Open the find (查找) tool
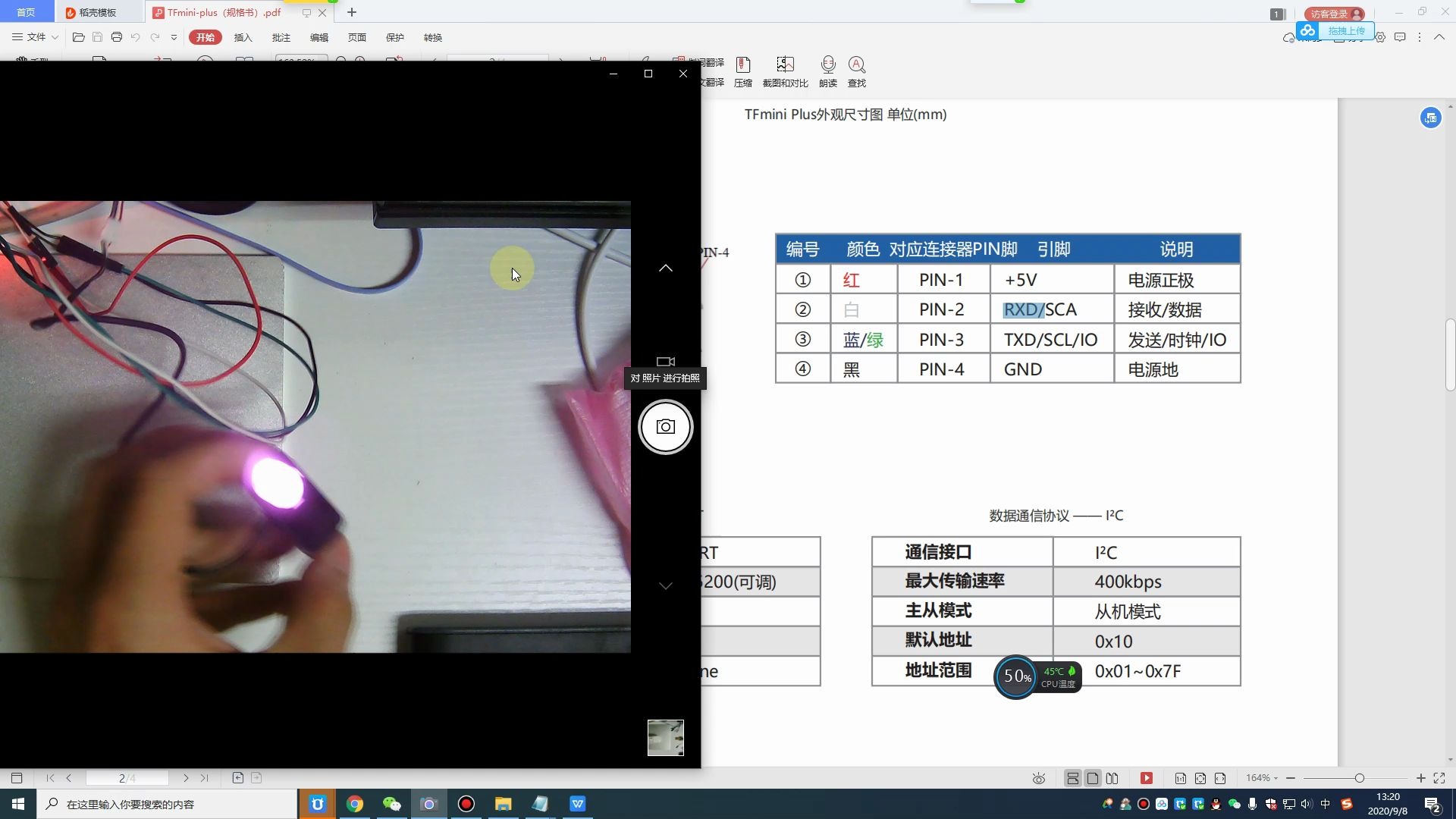Viewport: 1456px width, 819px height. click(x=856, y=73)
